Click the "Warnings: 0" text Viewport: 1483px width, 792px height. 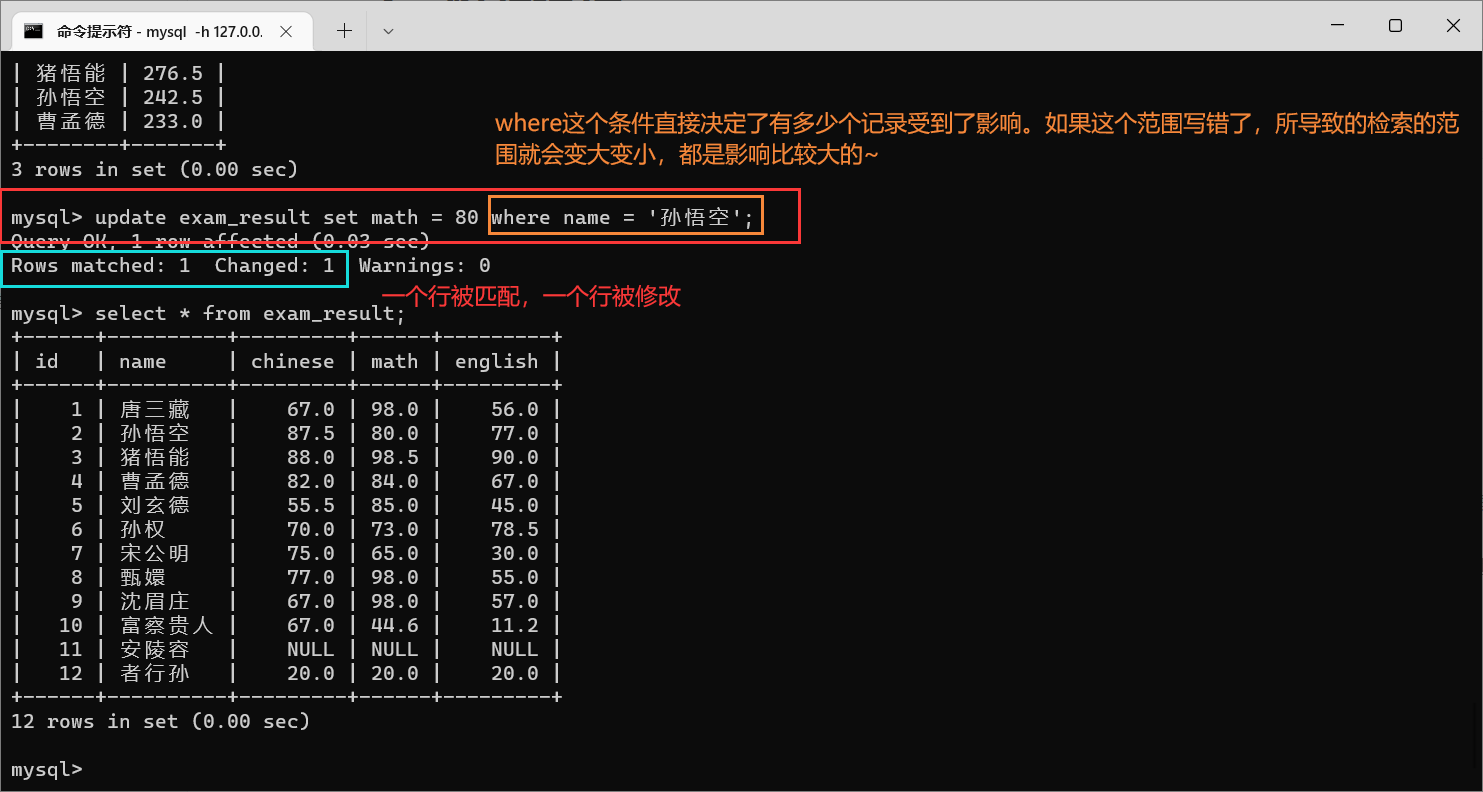[x=424, y=266]
